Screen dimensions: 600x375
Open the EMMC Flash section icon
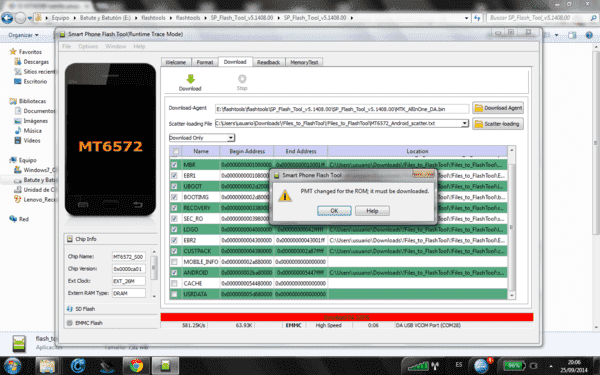(70, 323)
